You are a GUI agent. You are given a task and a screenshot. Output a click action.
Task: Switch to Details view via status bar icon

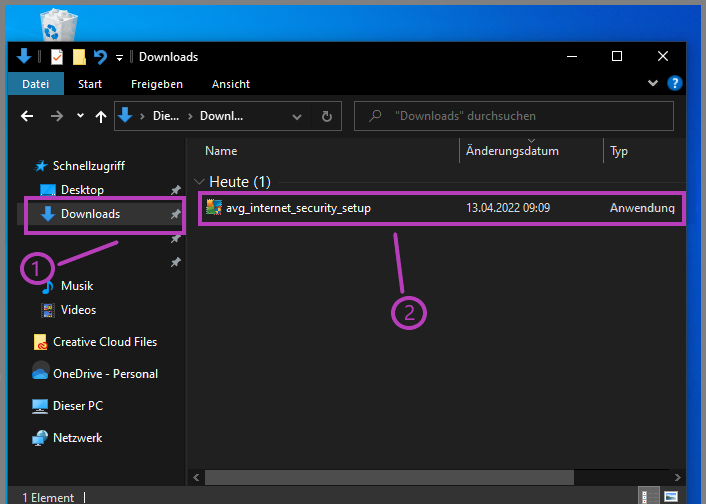(x=649, y=496)
